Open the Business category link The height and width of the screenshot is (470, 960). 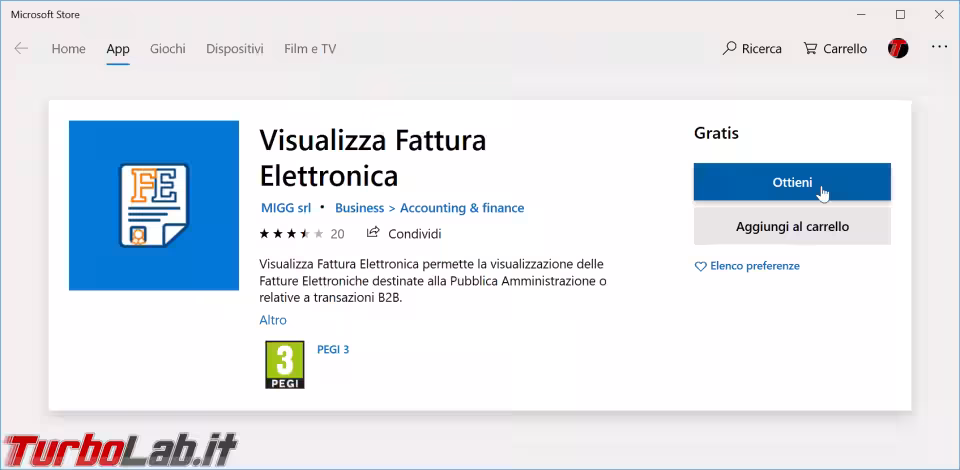coord(359,208)
